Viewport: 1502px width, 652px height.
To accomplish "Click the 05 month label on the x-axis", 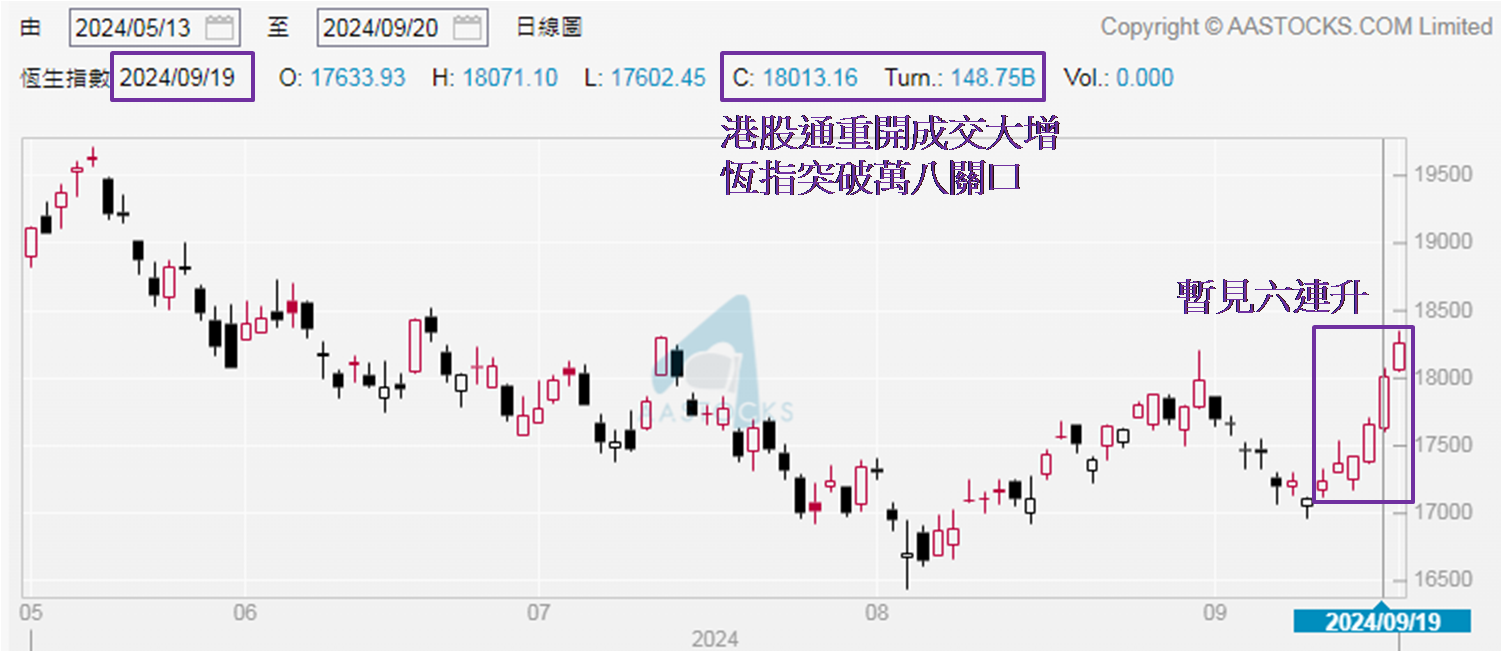I will coord(32,611).
